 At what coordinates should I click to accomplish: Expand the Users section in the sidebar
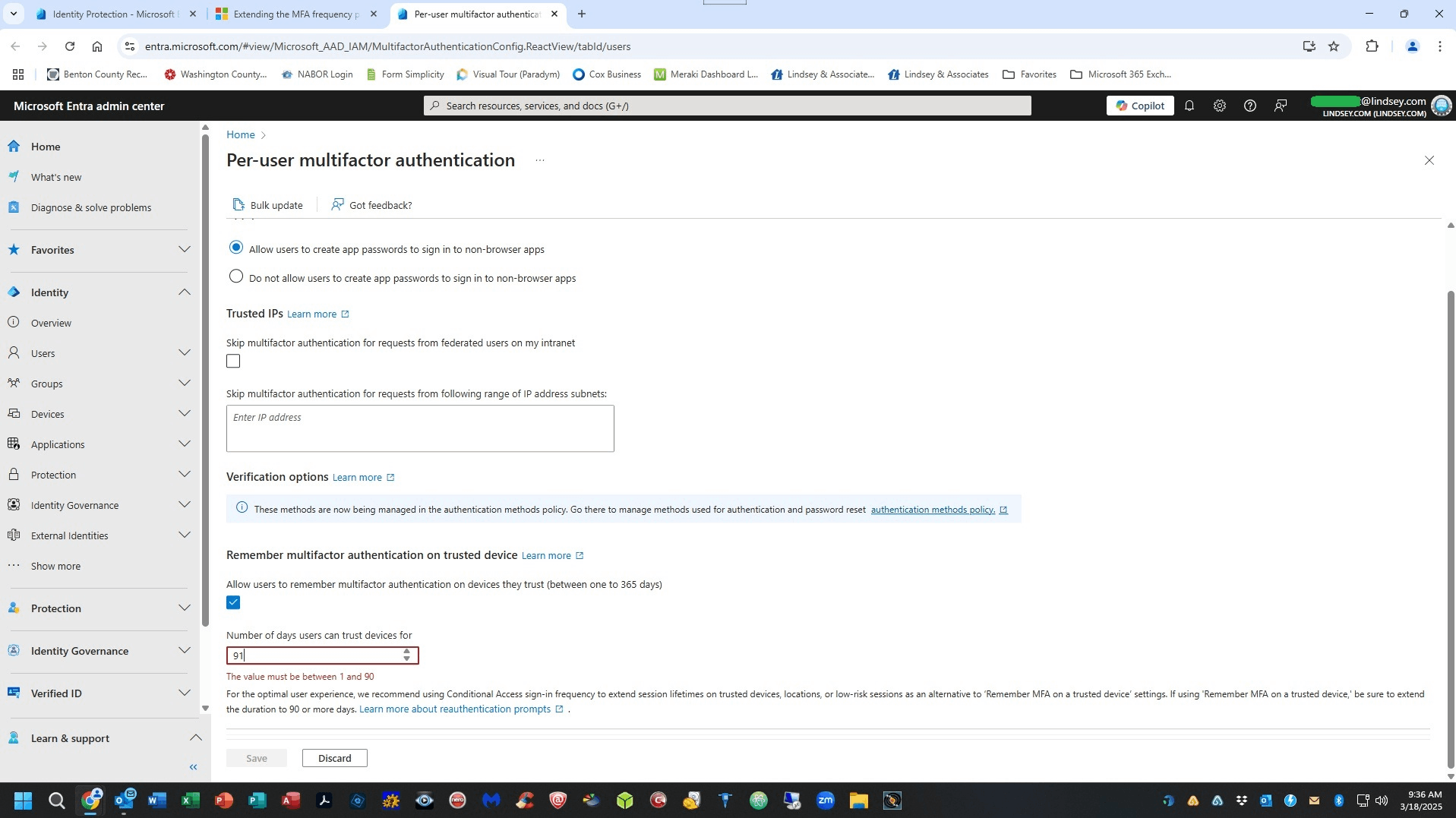pyautogui.click(x=184, y=352)
